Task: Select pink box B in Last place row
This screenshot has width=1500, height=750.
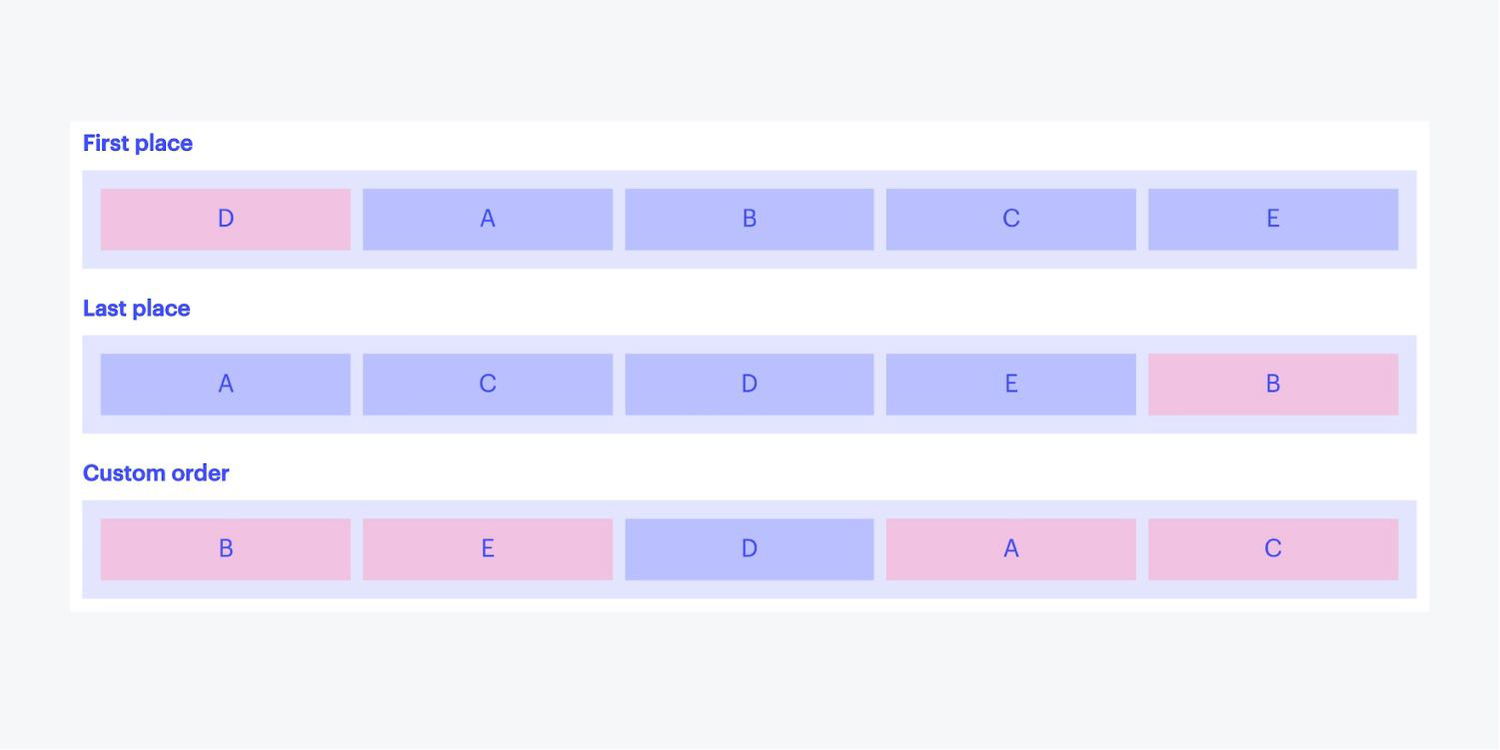Action: [1273, 384]
